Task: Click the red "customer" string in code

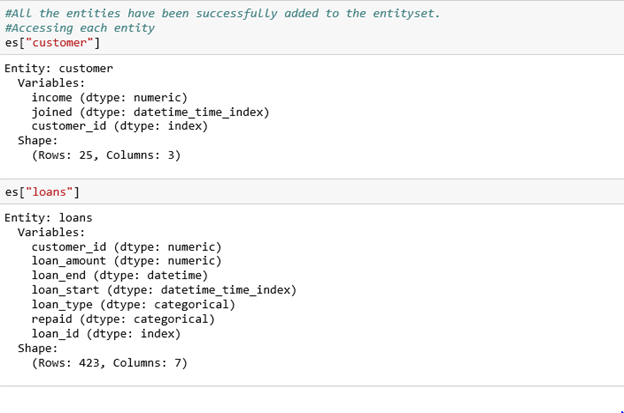Action: tap(59, 43)
